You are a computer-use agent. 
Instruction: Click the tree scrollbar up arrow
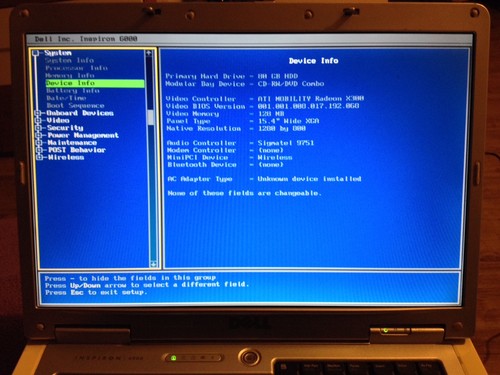pos(149,53)
